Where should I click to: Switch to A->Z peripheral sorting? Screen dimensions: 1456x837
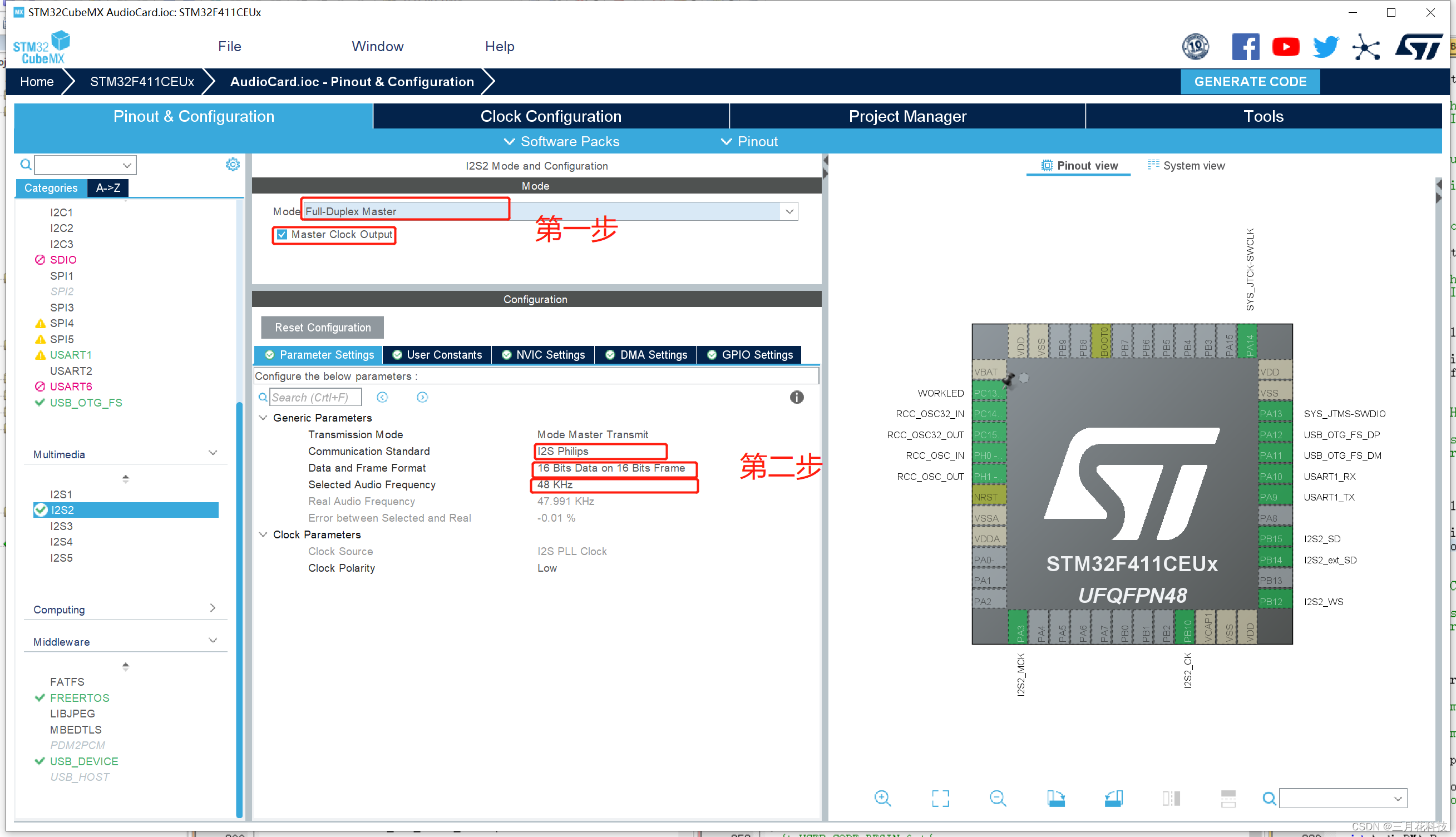(x=108, y=188)
